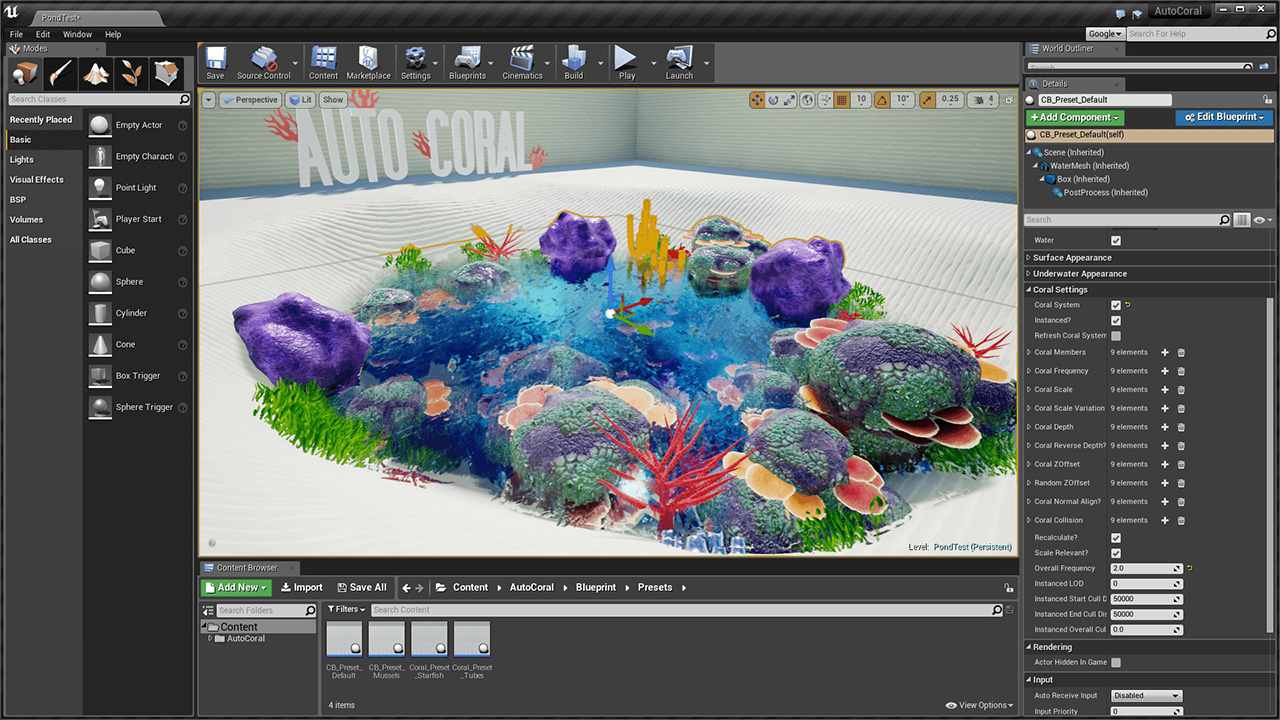Select Geometry Editing mode icon
Image resolution: width=1280 pixels, height=720 pixels.
(168, 73)
